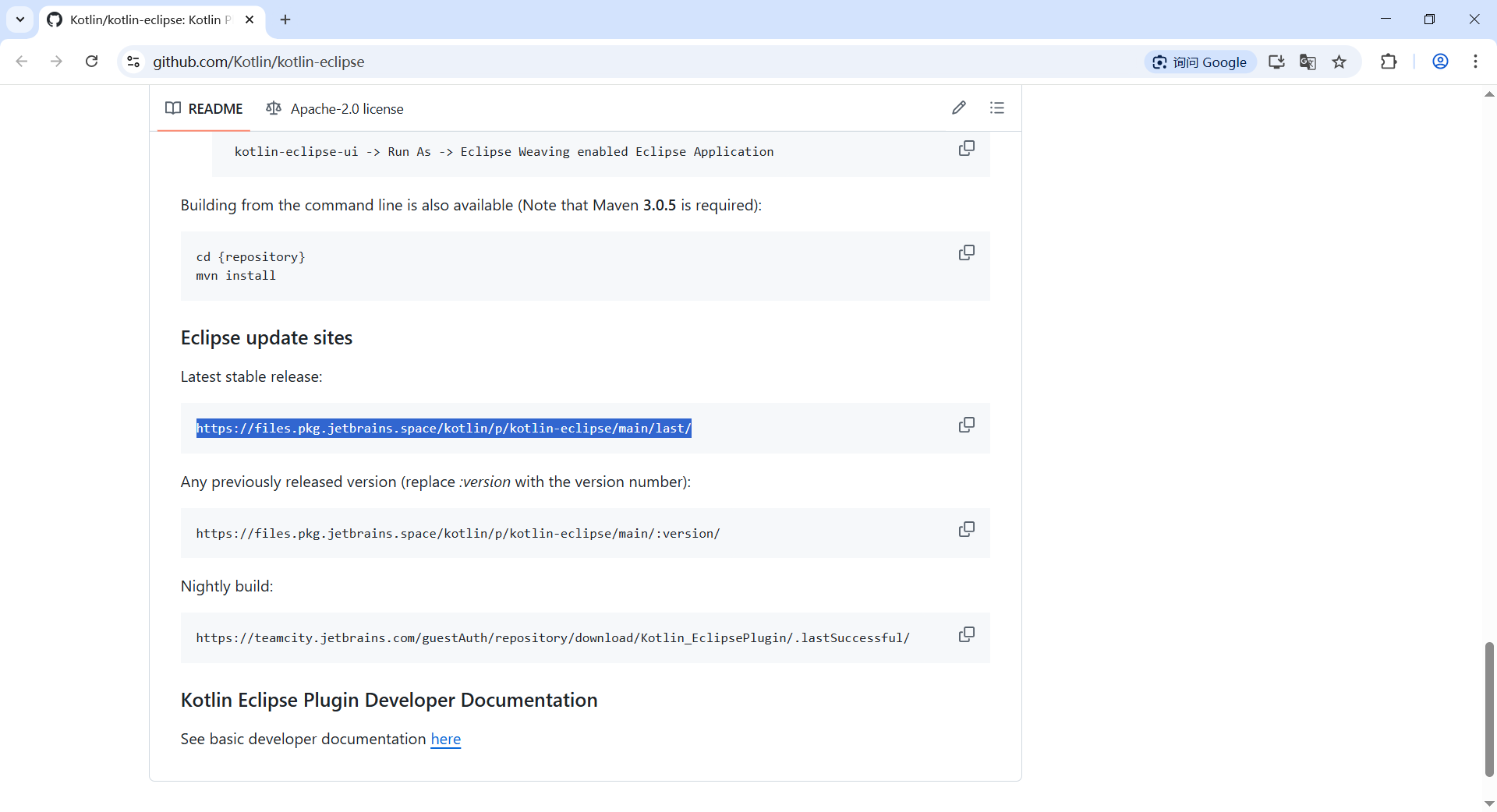Image resolution: width=1497 pixels, height=812 pixels.
Task: Copy the nightly build TeamCity URL
Action: [x=966, y=634]
